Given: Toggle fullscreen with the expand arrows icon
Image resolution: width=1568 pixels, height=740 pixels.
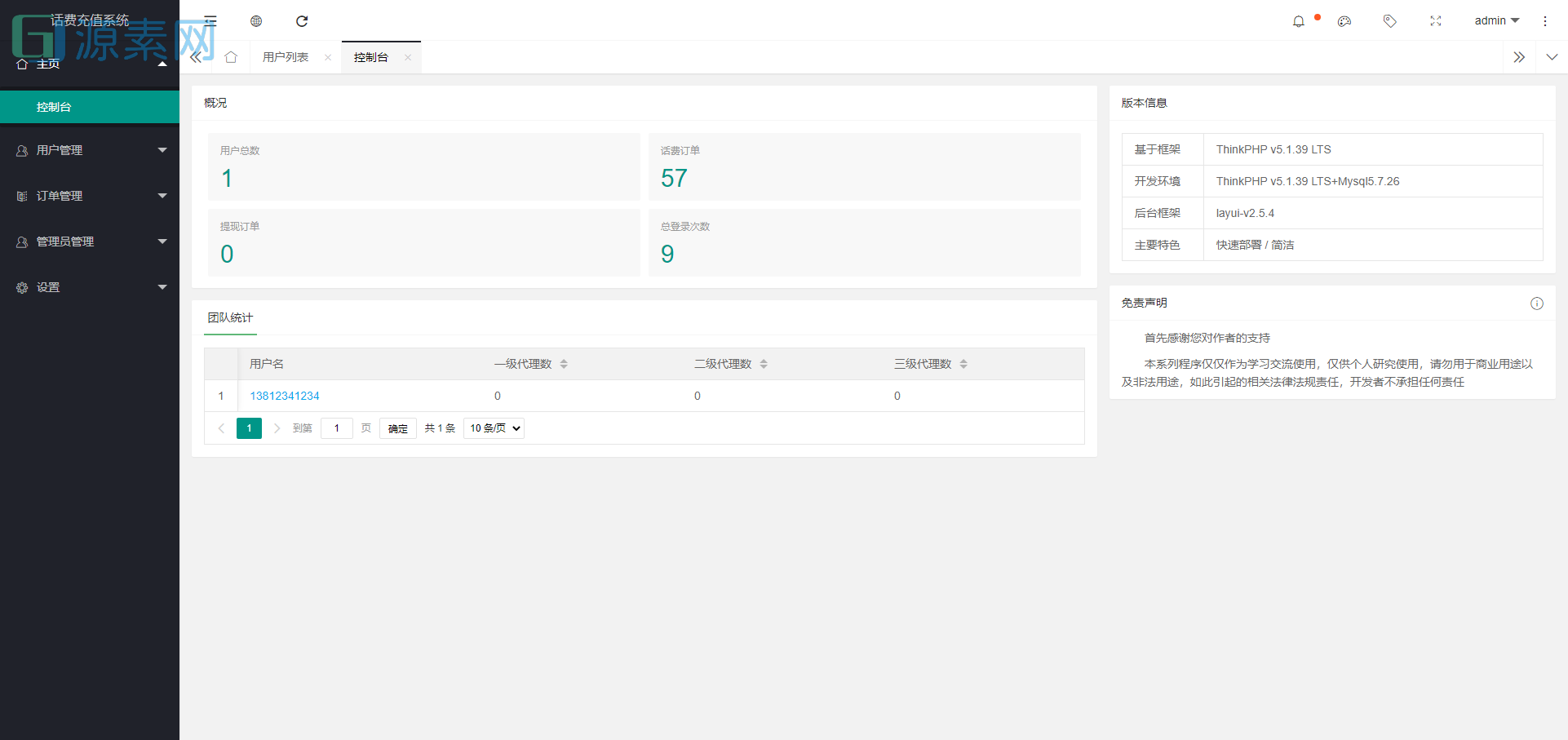Looking at the screenshot, I should click(1435, 21).
